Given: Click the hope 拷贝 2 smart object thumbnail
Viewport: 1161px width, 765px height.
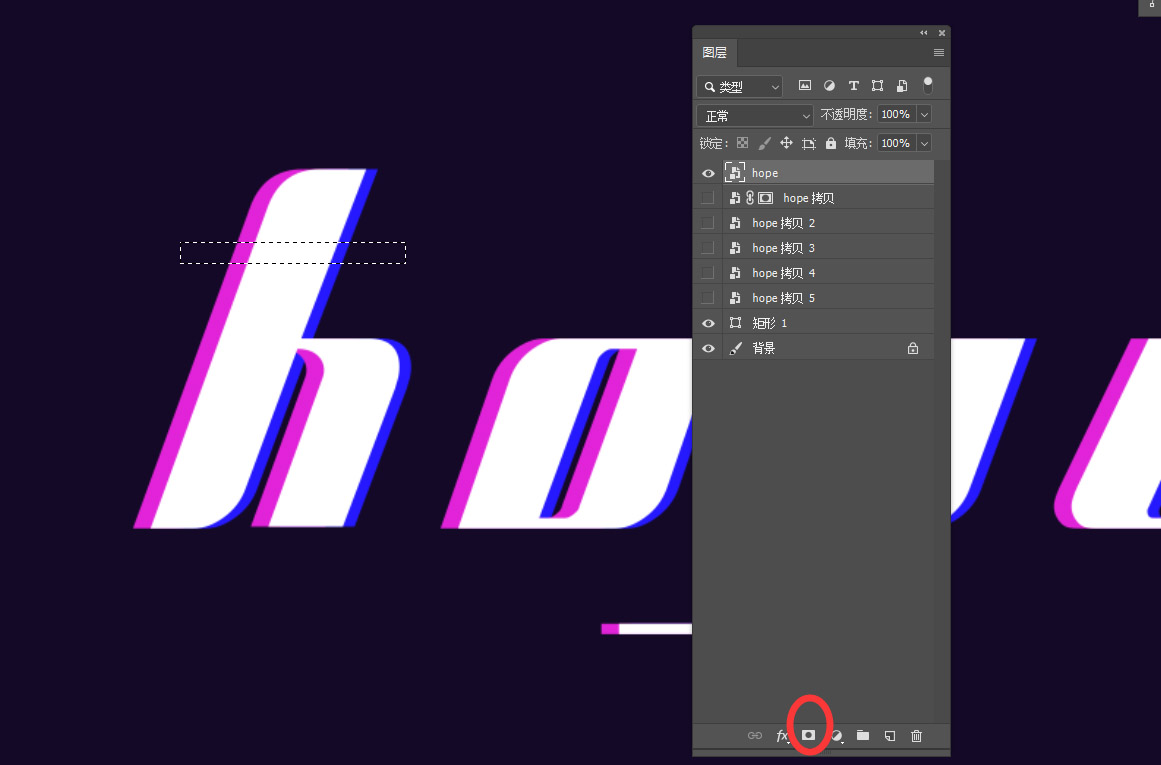Looking at the screenshot, I should [735, 223].
